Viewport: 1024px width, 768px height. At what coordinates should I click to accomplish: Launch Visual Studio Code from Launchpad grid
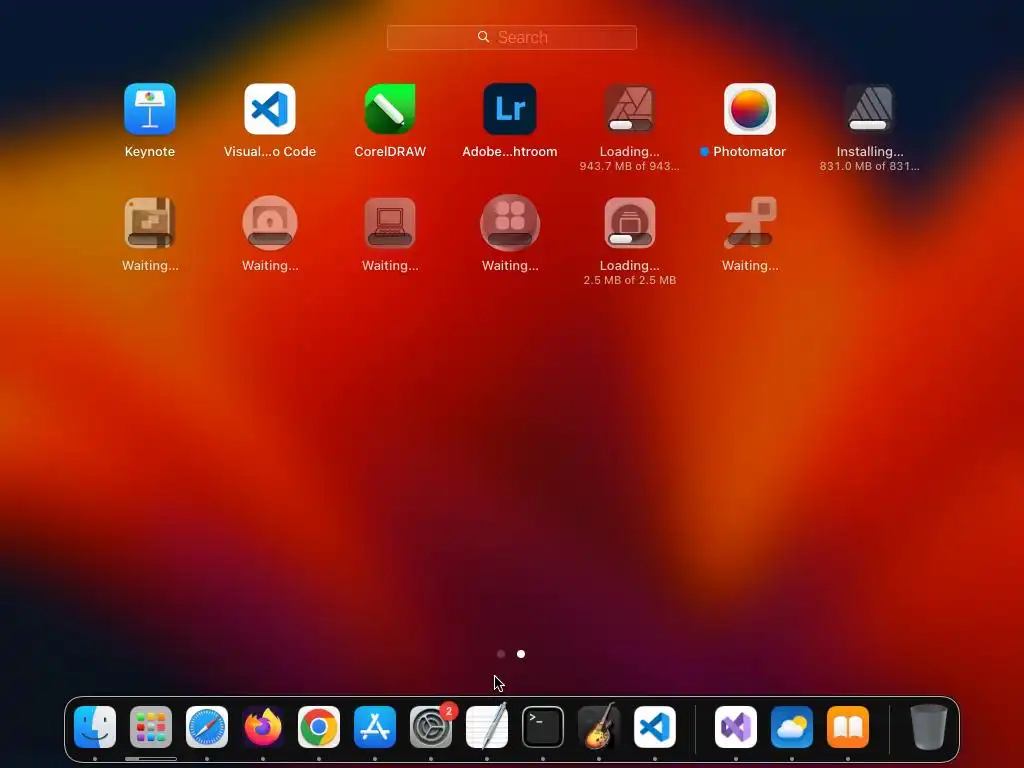point(270,109)
